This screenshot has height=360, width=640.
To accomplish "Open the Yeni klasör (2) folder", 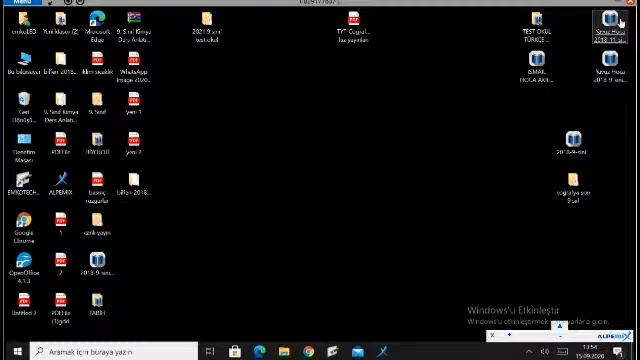I will [x=60, y=23].
